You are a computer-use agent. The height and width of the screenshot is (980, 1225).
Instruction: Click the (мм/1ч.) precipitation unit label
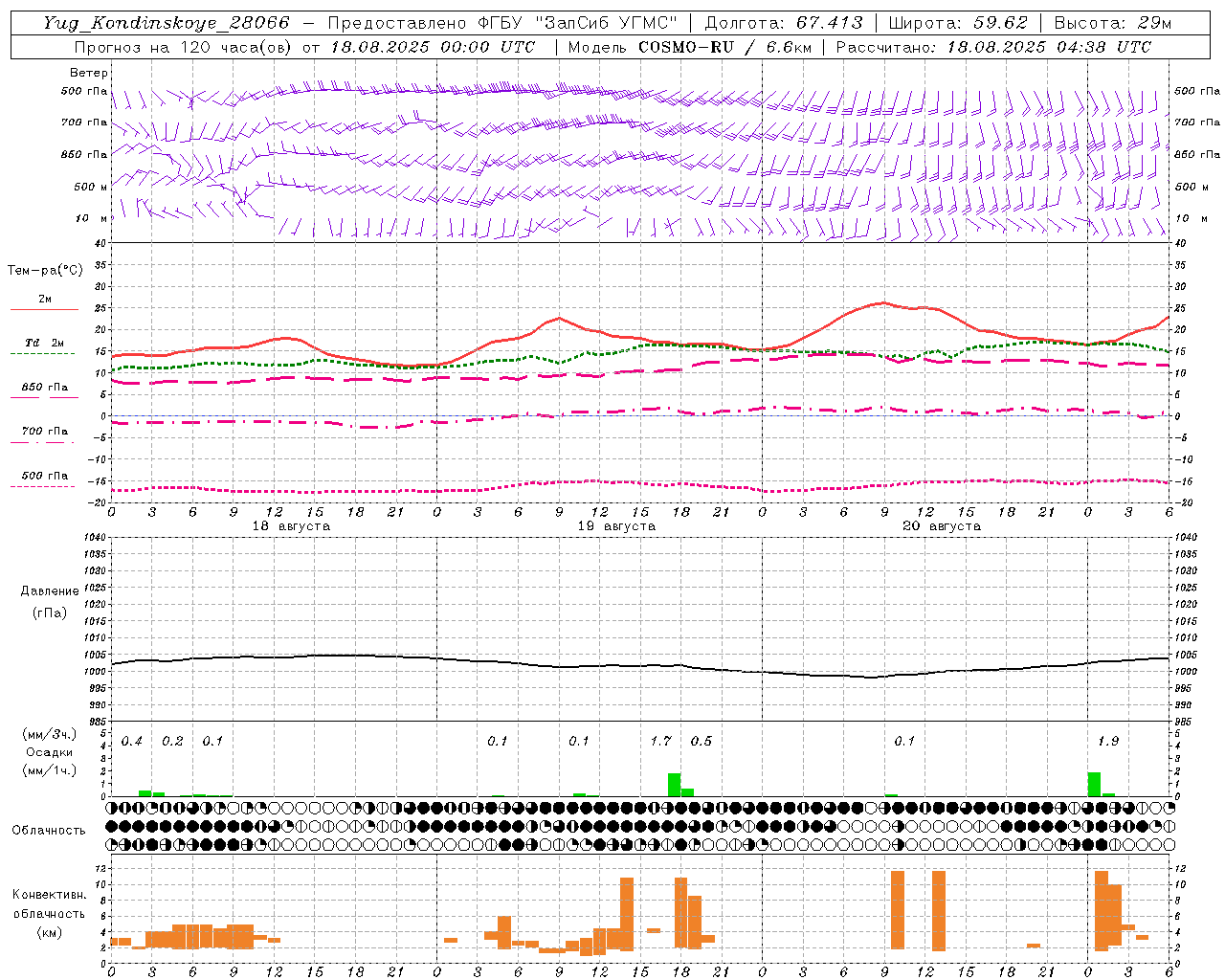(49, 770)
